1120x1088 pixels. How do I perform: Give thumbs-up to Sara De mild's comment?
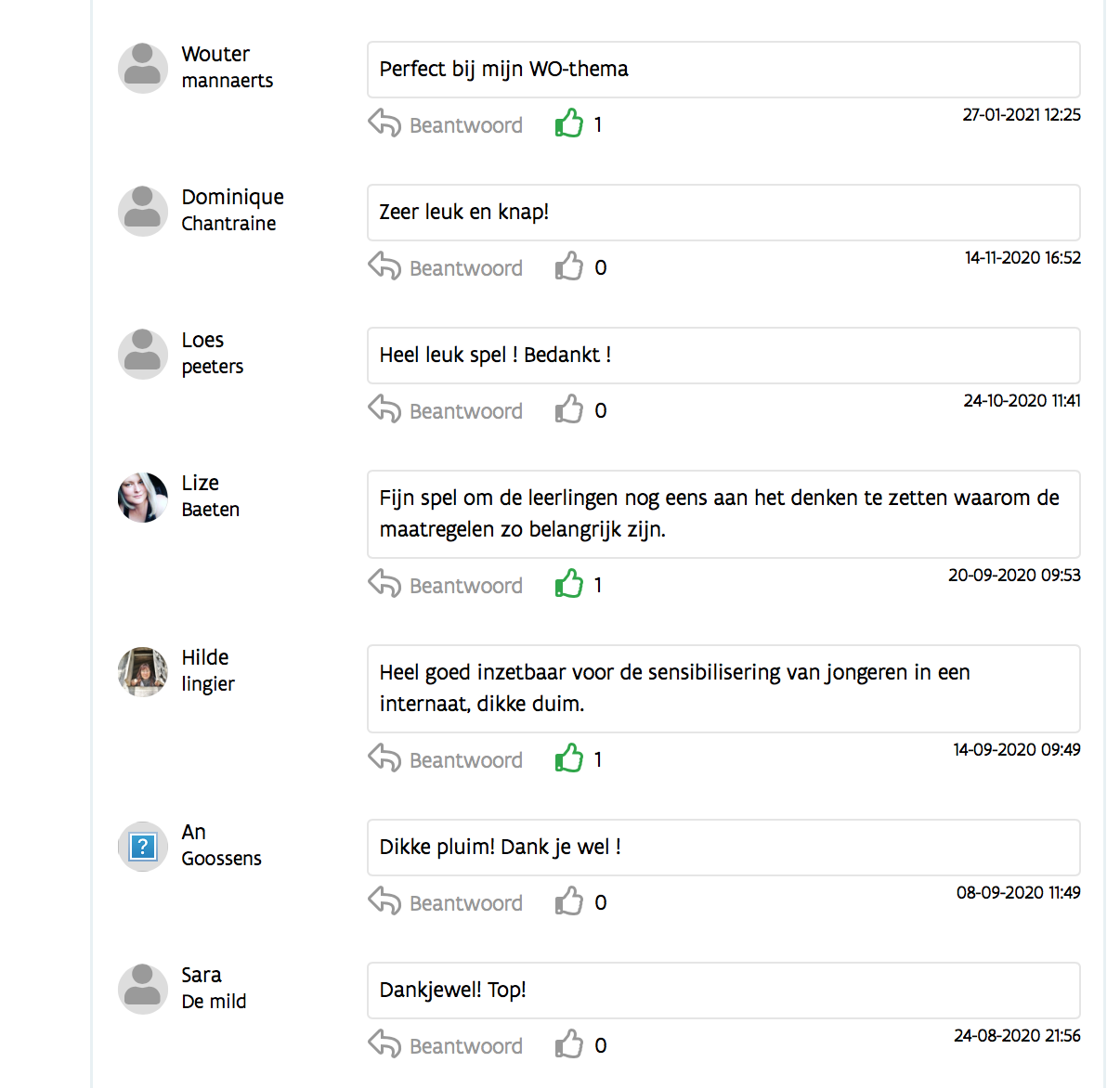coord(568,1044)
